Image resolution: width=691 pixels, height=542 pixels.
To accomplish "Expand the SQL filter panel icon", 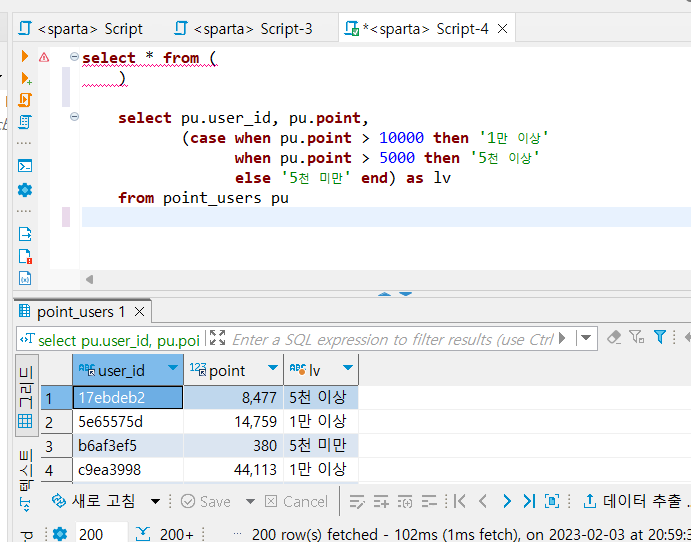I will (217, 338).
